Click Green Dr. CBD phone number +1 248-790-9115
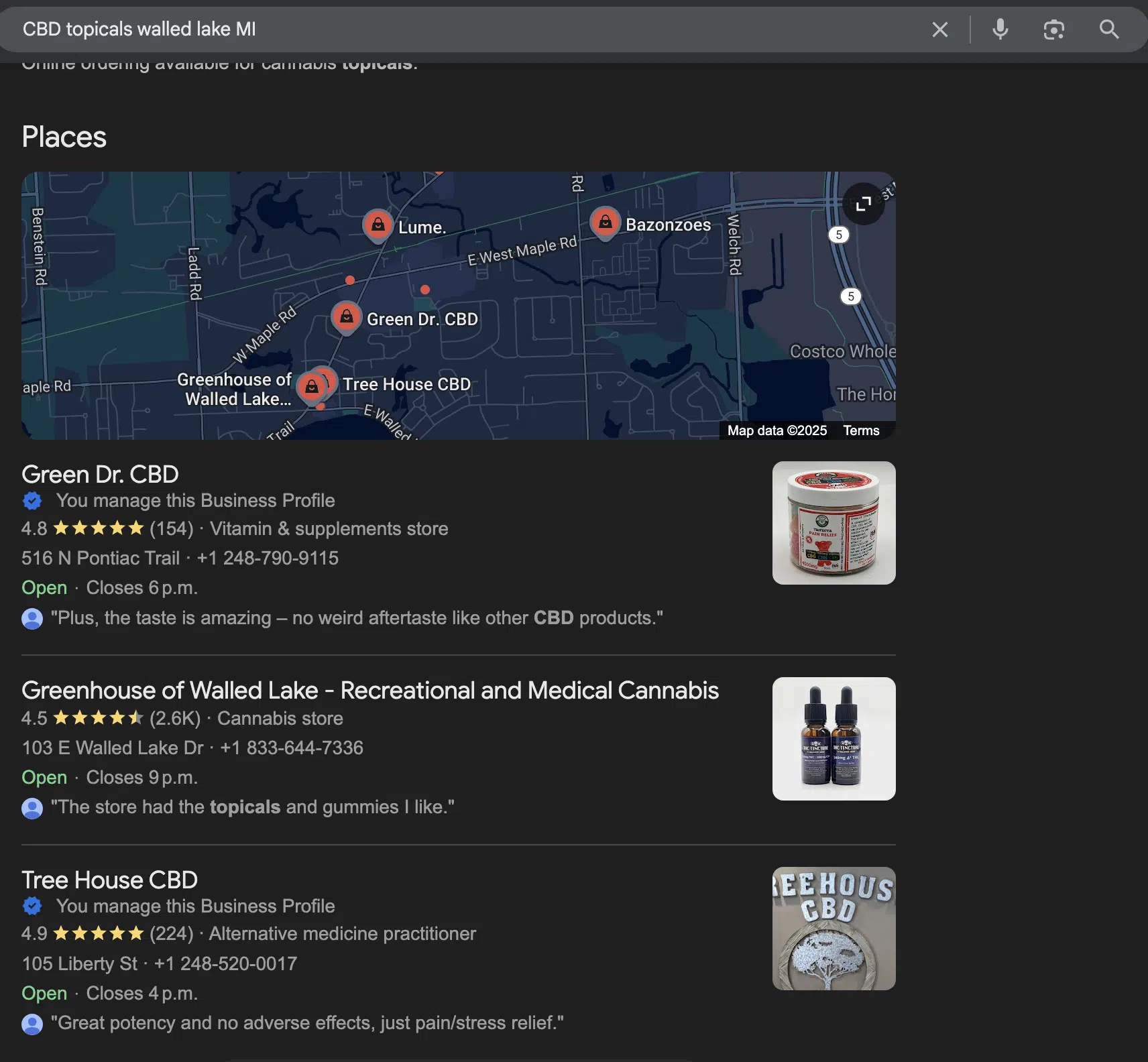This screenshot has width=1148, height=1062. (268, 558)
